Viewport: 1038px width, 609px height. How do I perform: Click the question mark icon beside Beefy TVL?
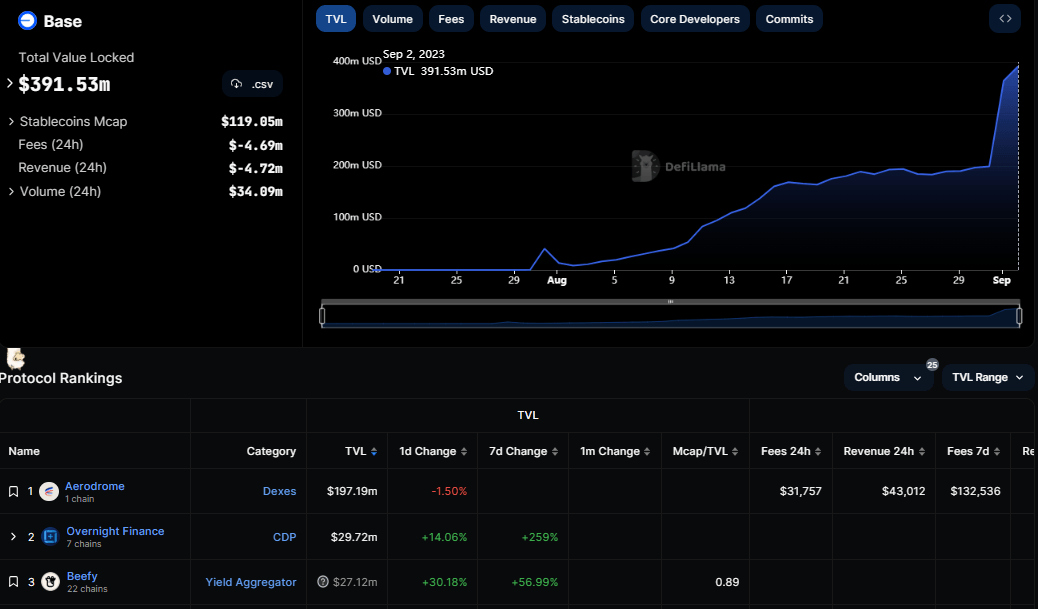(323, 582)
